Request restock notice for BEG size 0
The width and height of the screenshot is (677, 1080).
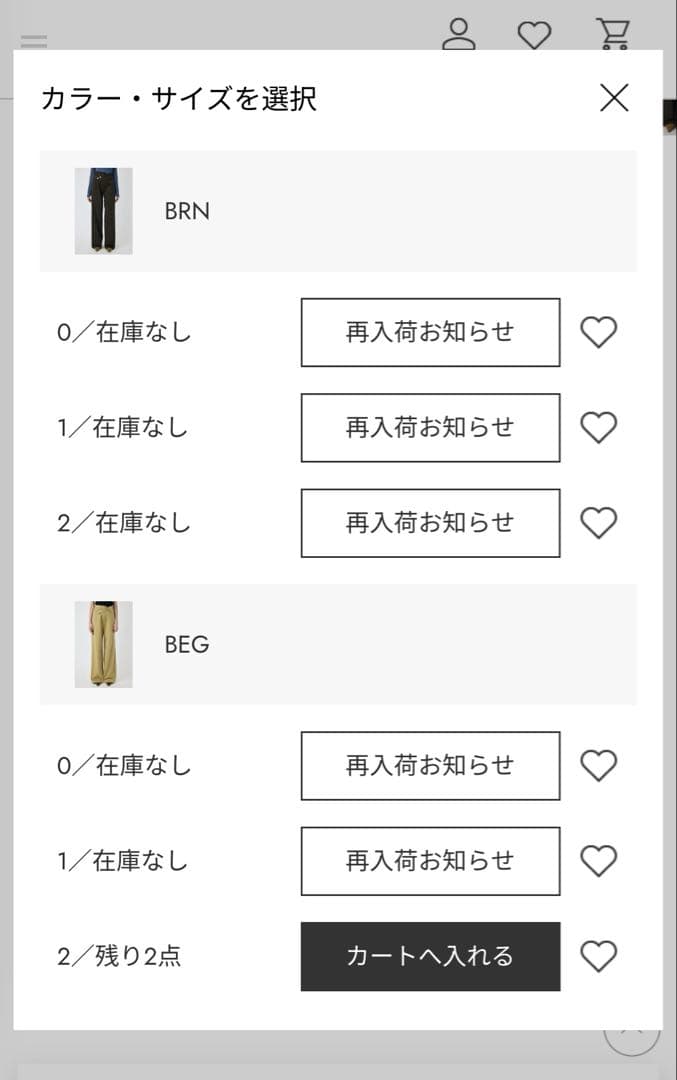430,766
